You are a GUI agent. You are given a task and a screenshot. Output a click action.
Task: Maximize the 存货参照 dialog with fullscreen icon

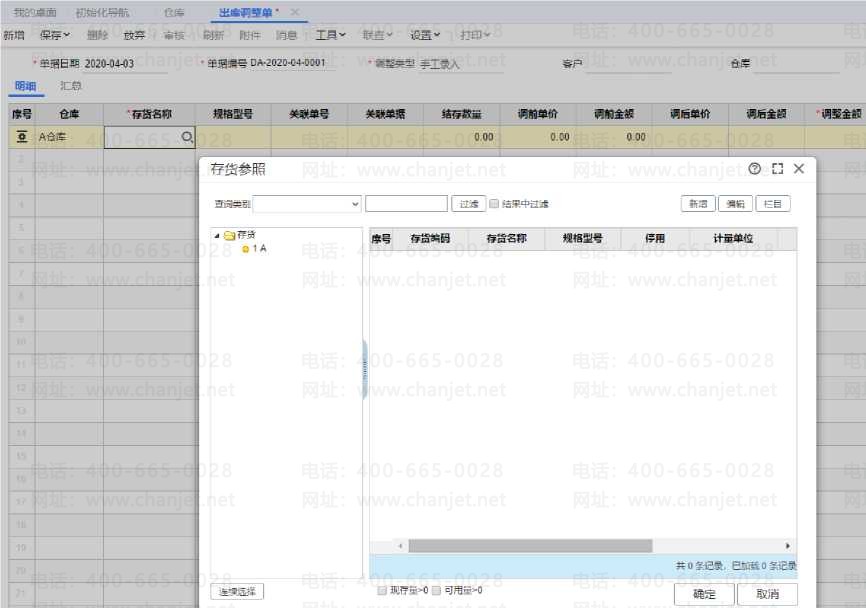coord(777,169)
